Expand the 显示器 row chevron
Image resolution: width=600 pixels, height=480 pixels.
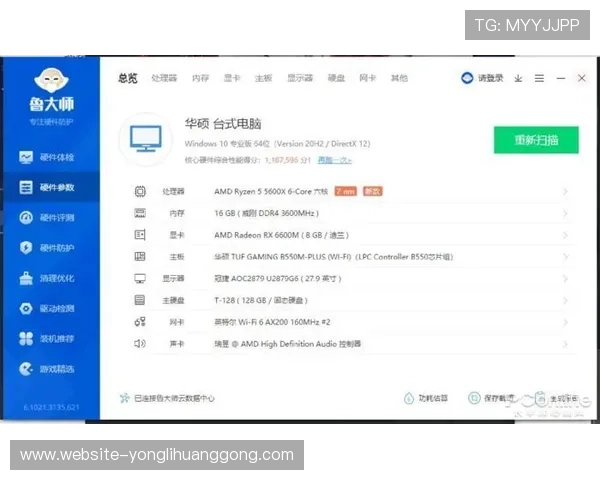pyautogui.click(x=565, y=279)
